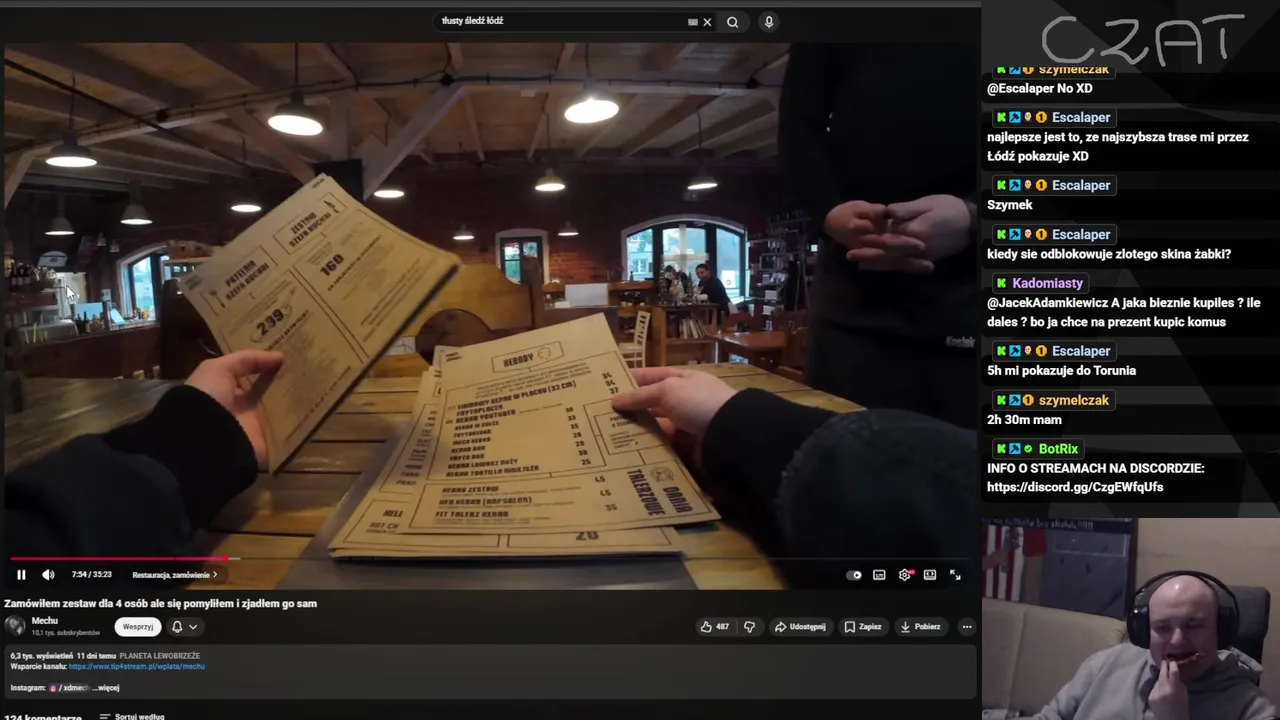Image resolution: width=1280 pixels, height=720 pixels.
Task: Pause the video playback
Action: click(x=21, y=575)
